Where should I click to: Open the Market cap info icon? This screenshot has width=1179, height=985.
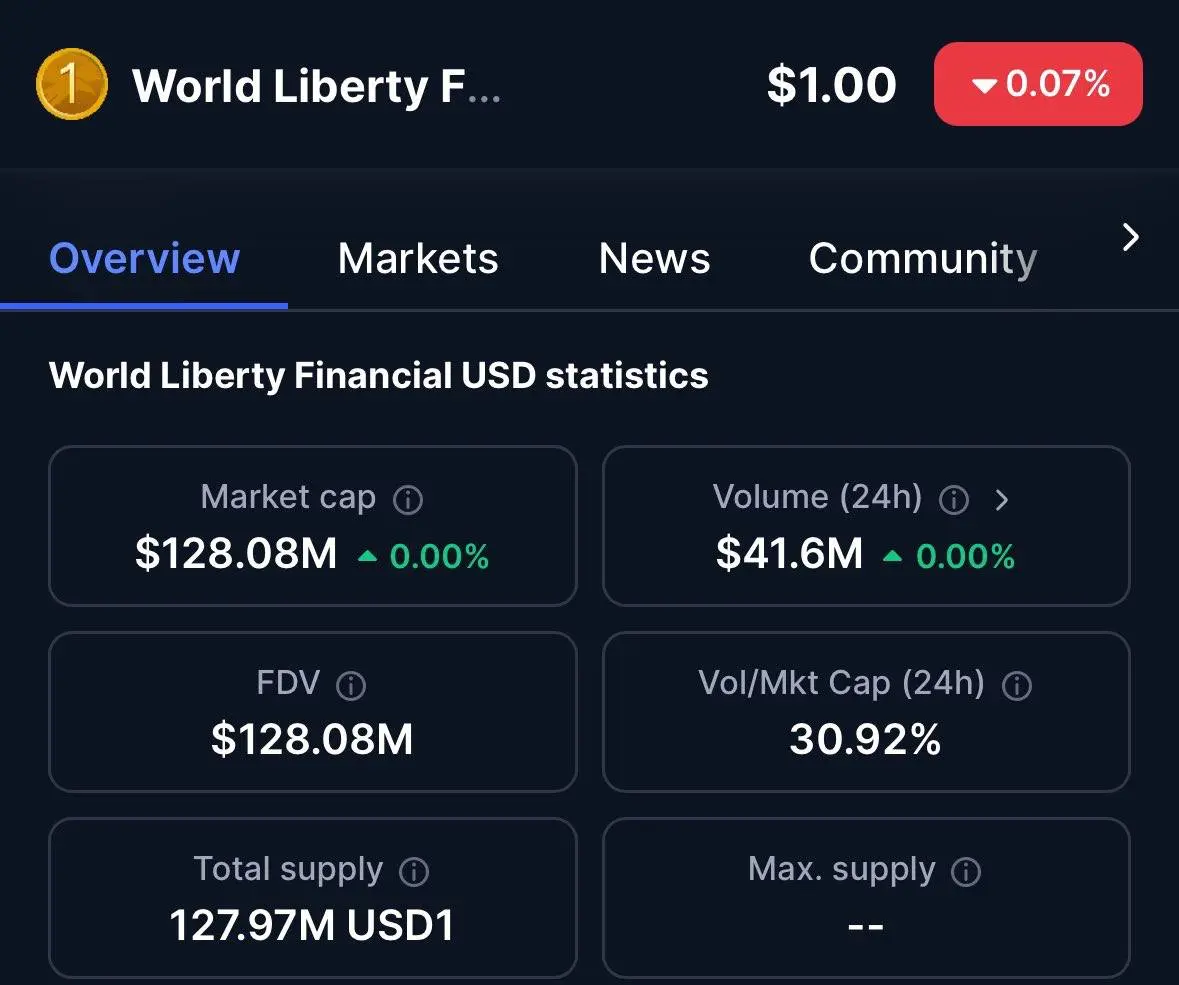(x=408, y=499)
